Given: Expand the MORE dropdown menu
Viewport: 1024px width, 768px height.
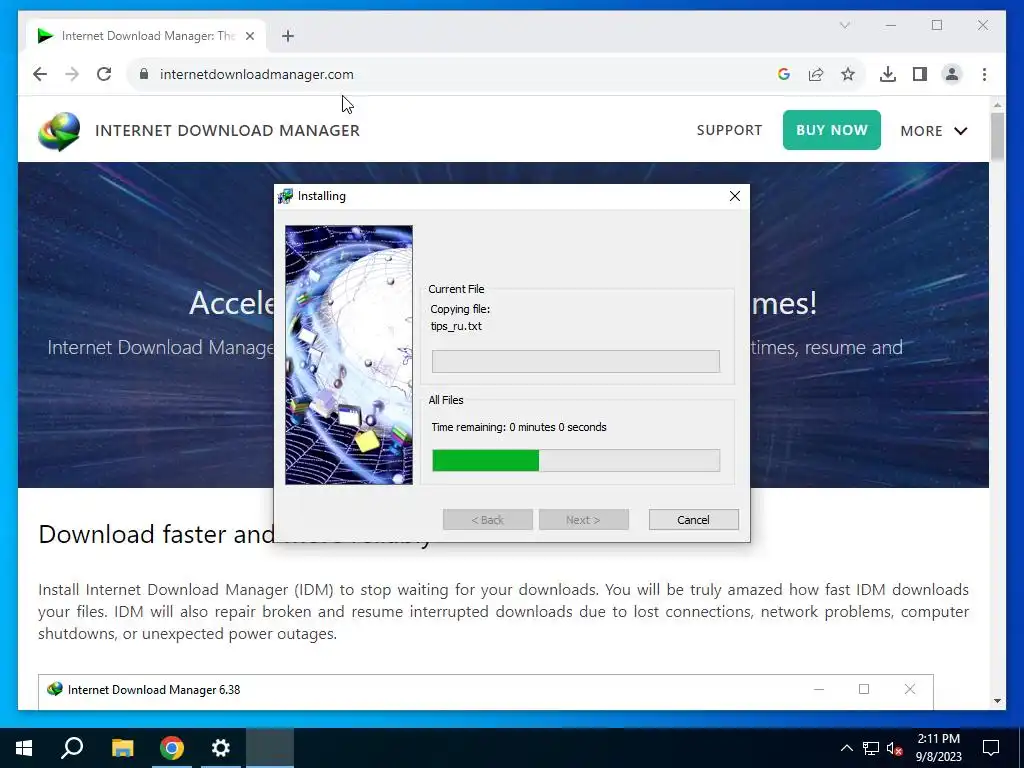Looking at the screenshot, I should [933, 131].
